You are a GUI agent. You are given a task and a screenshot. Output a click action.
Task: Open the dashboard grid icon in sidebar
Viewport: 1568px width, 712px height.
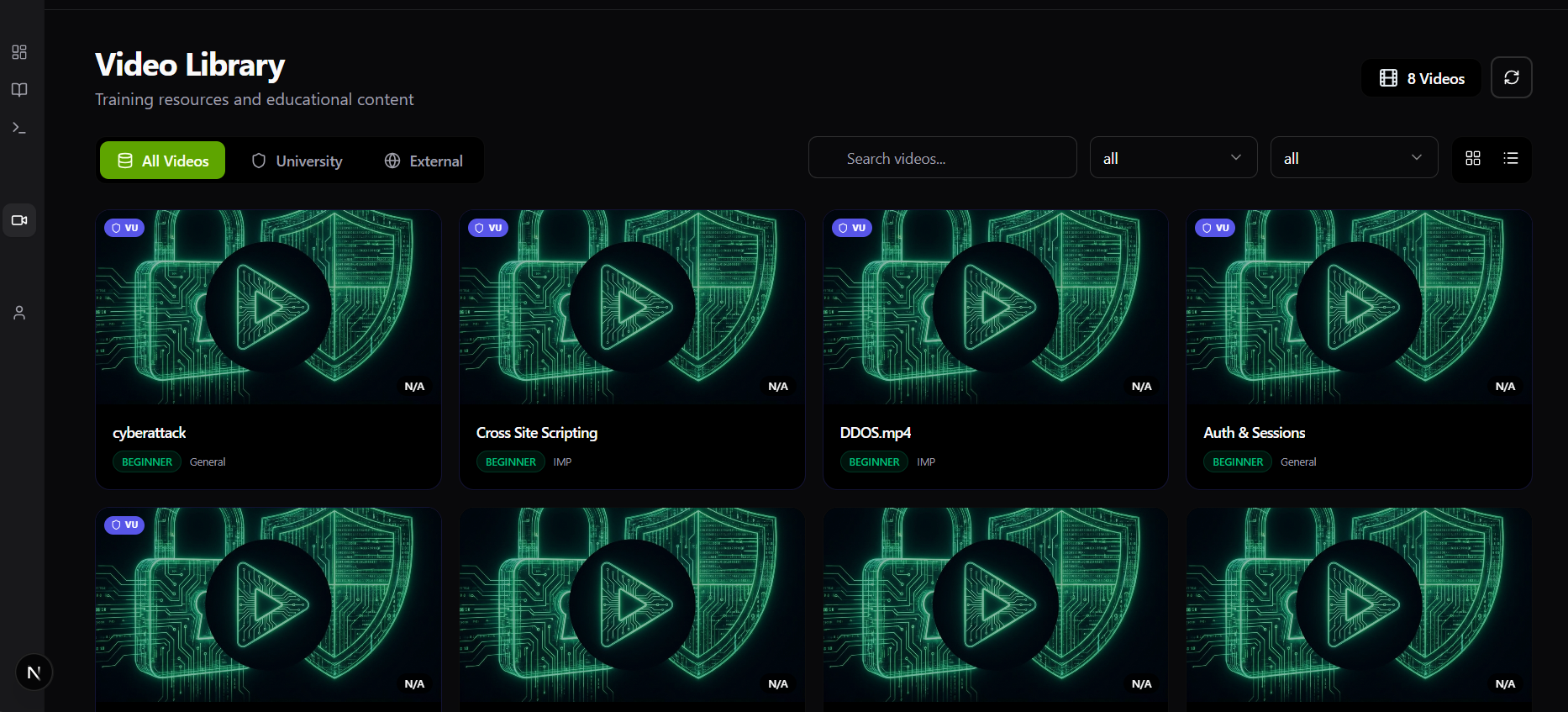pyautogui.click(x=19, y=52)
